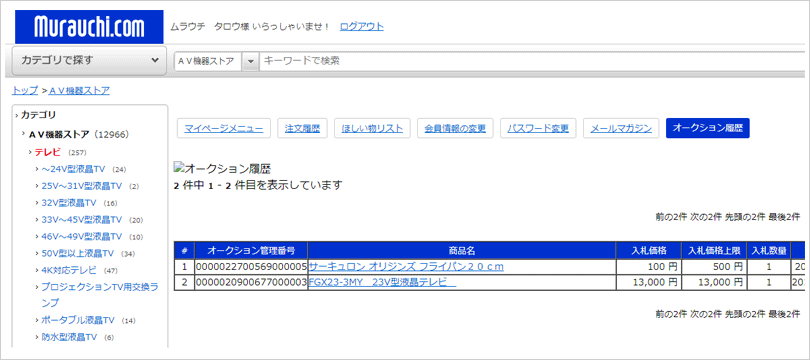The height and width of the screenshot is (360, 810).
Task: Open ほしい物リスト tab
Action: [x=372, y=129]
